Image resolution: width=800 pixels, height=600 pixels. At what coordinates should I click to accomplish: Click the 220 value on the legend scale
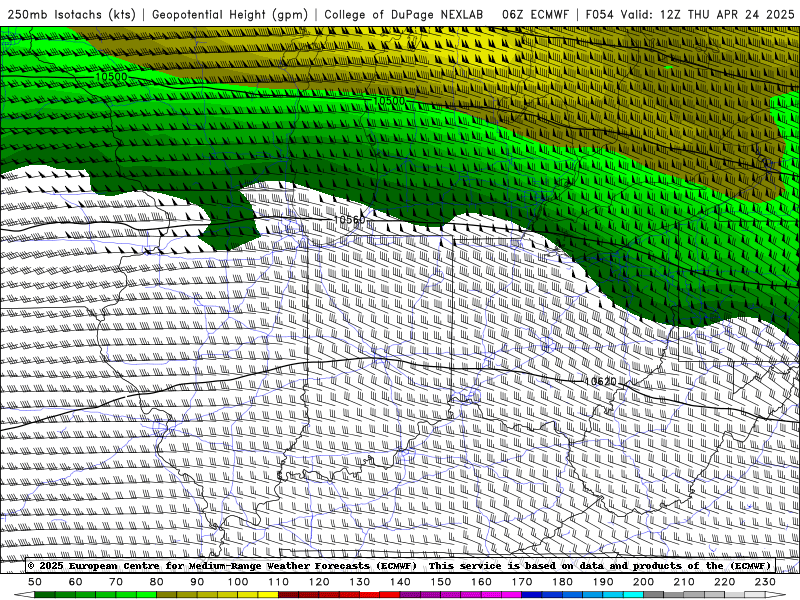(724, 582)
